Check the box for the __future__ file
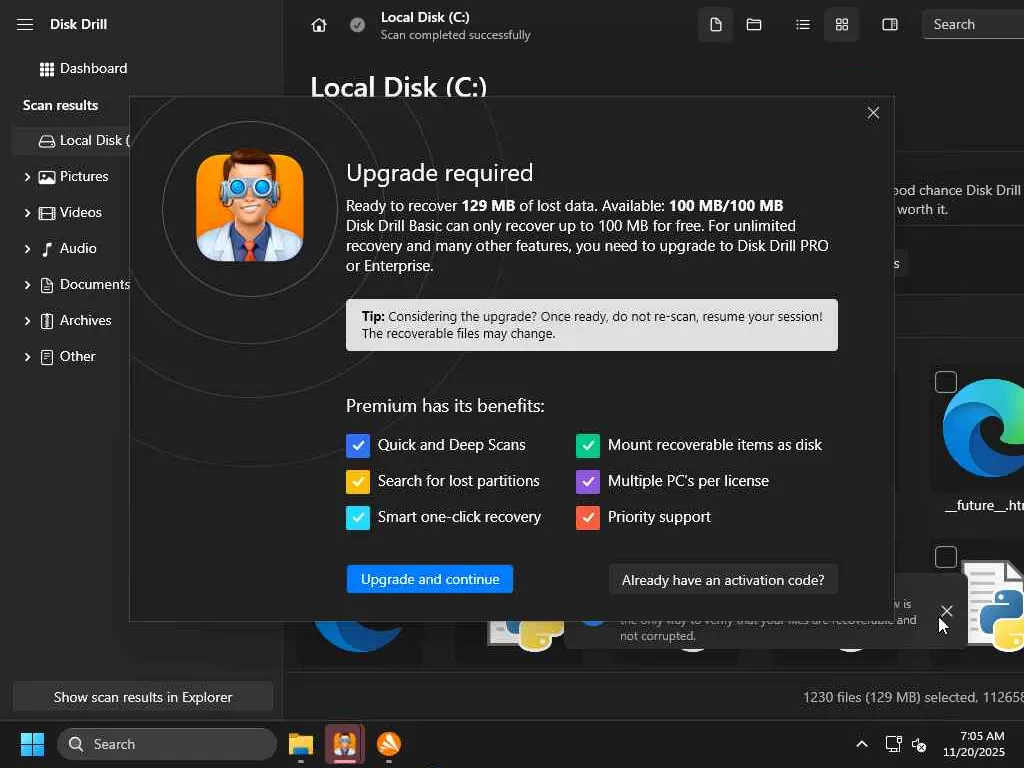Viewport: 1024px width, 768px height. click(946, 382)
